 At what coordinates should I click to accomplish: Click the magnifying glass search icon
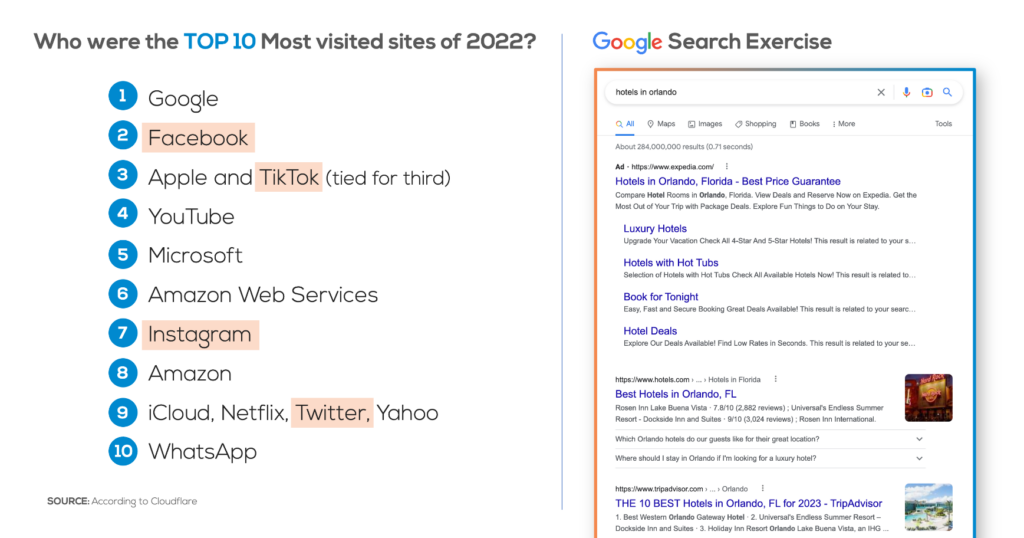click(948, 93)
